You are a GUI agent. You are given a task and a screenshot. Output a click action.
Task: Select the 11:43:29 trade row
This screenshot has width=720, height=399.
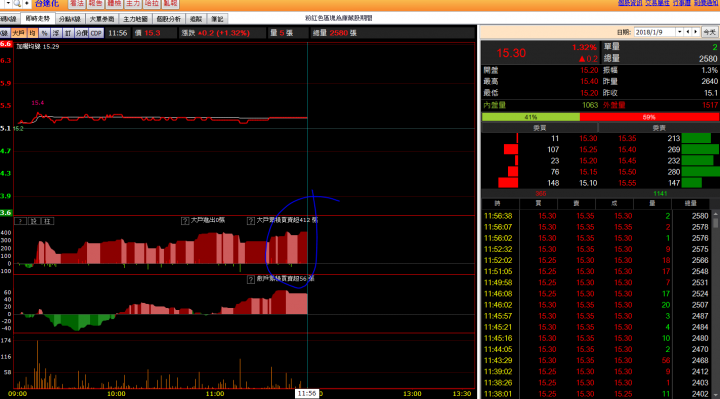pyautogui.click(x=596, y=360)
